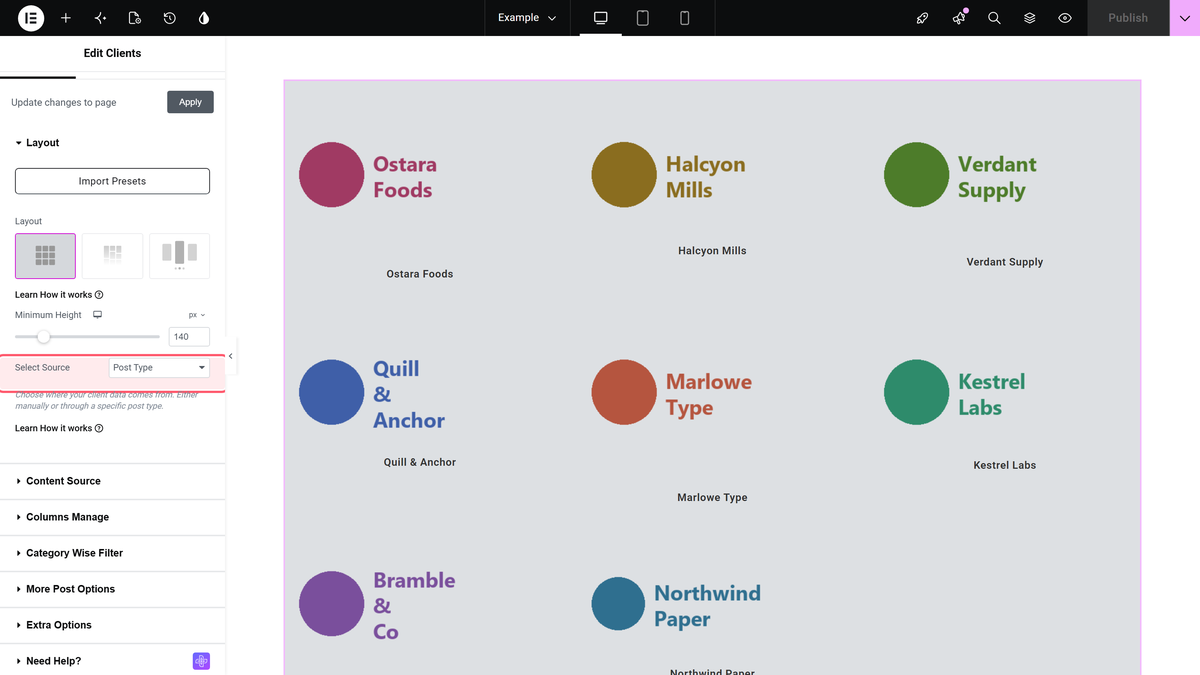Click the Marlowe Type caption text
The height and width of the screenshot is (675, 1200).
click(x=712, y=497)
